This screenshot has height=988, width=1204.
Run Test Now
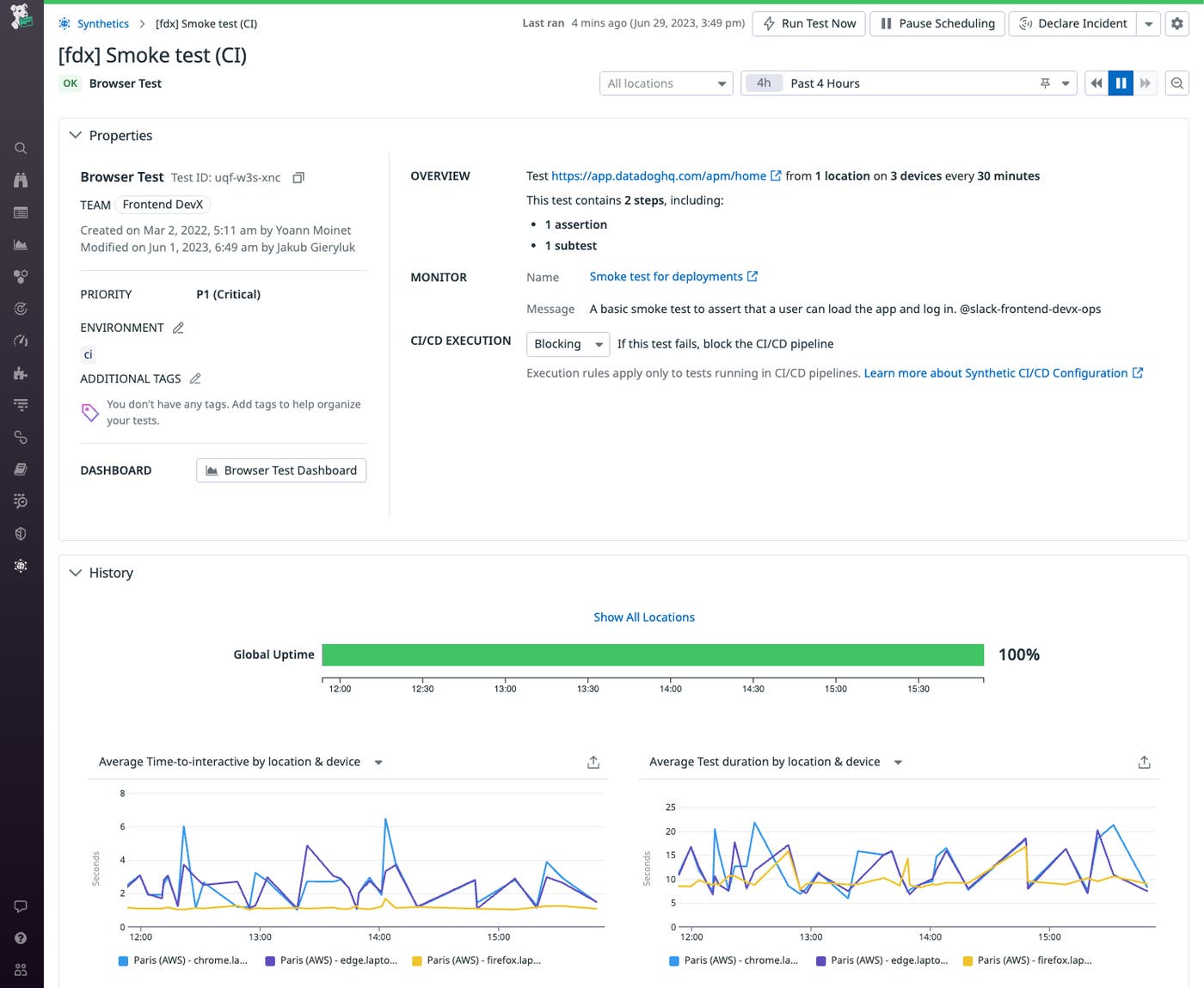click(808, 23)
